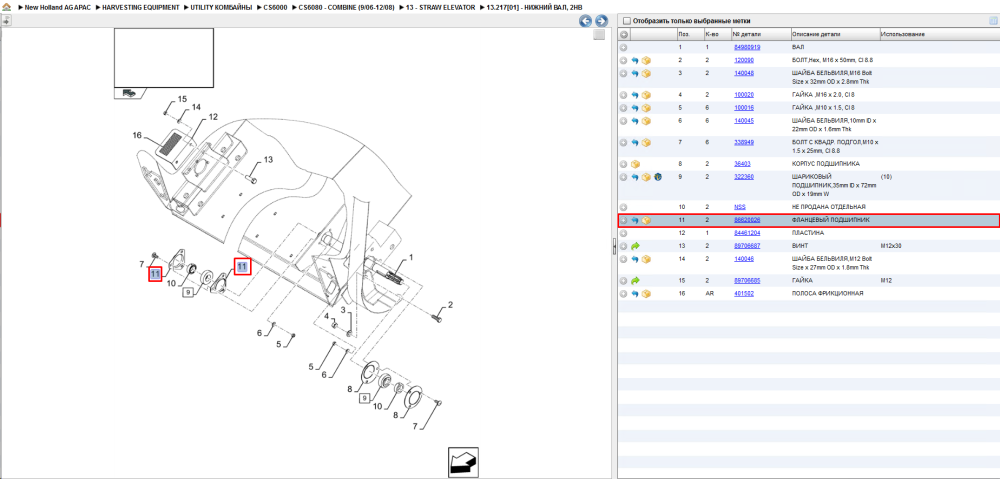Click blue replacement arrow for part 100016
The height and width of the screenshot is (479, 1000).
635,108
